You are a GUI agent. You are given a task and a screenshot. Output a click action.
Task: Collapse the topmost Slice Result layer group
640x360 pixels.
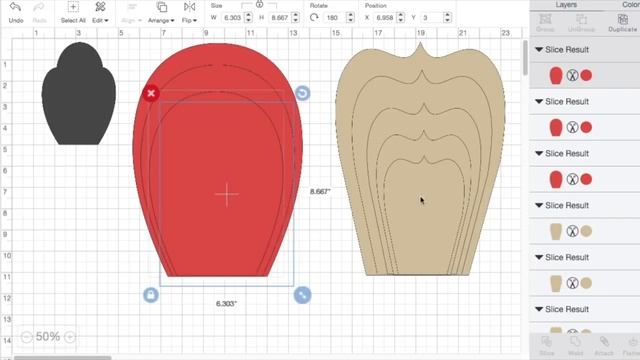(x=539, y=50)
